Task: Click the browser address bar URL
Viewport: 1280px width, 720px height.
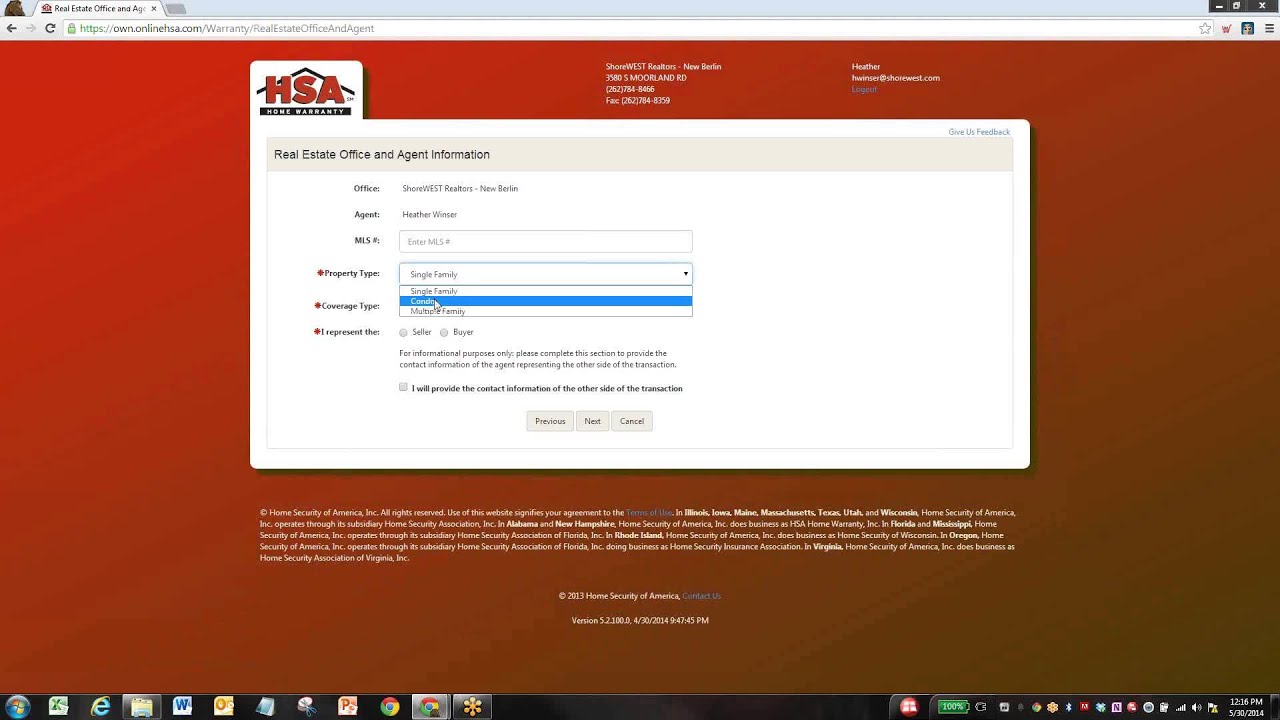Action: coord(227,28)
